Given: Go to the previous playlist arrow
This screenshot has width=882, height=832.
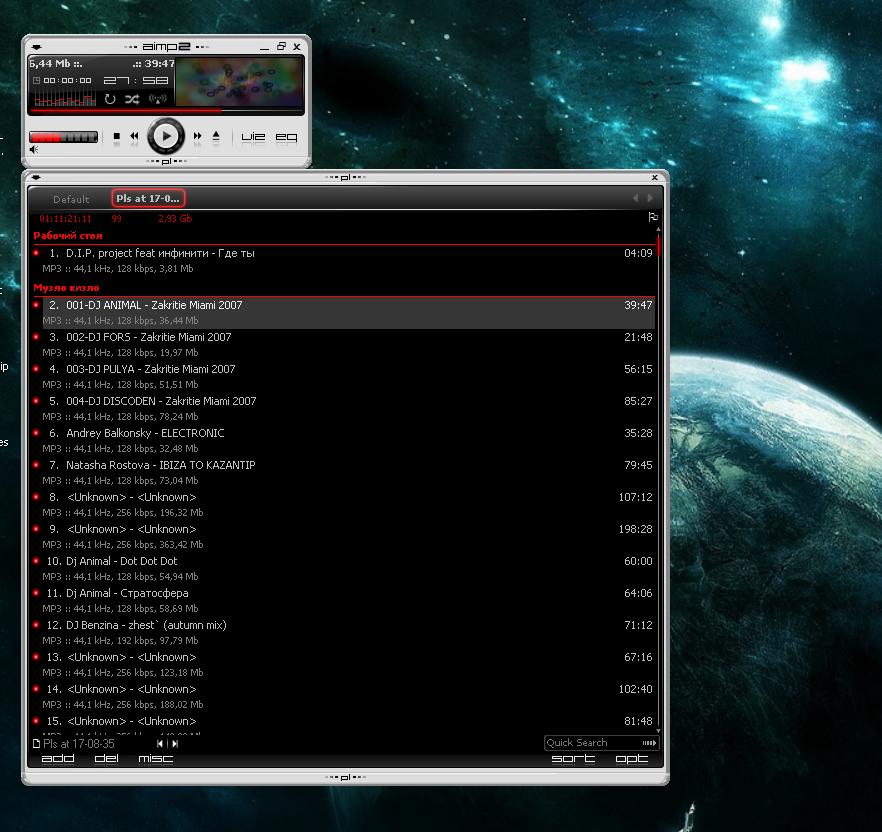Looking at the screenshot, I should (x=160, y=744).
